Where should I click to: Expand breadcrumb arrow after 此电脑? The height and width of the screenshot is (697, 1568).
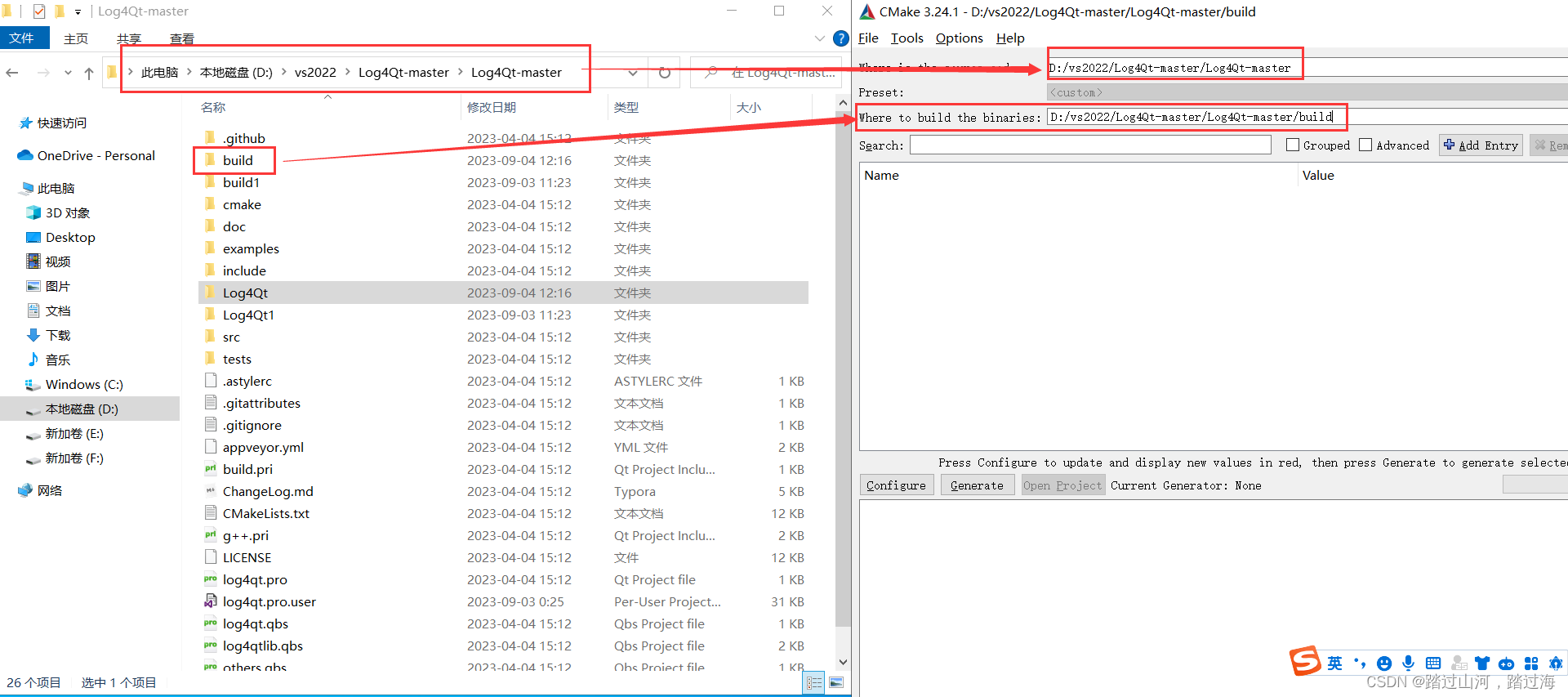click(189, 72)
